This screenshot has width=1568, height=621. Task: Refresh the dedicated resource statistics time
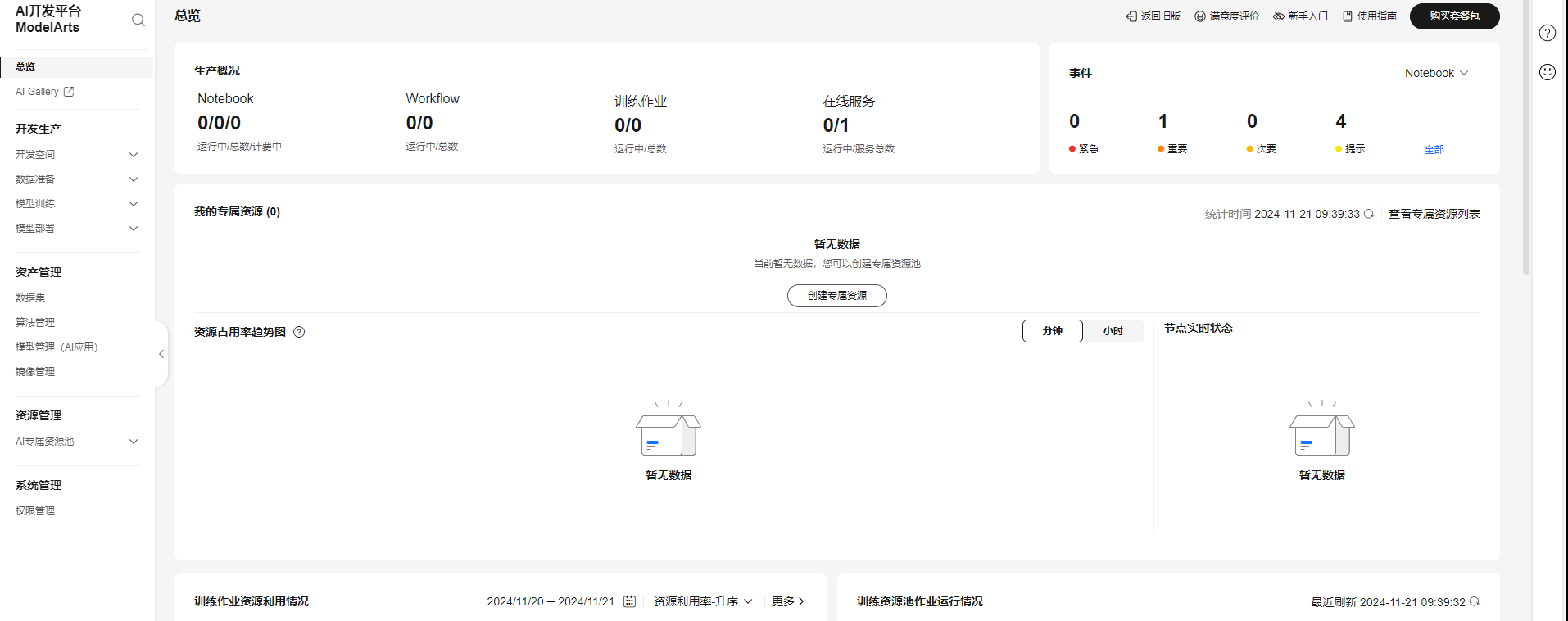point(1369,214)
